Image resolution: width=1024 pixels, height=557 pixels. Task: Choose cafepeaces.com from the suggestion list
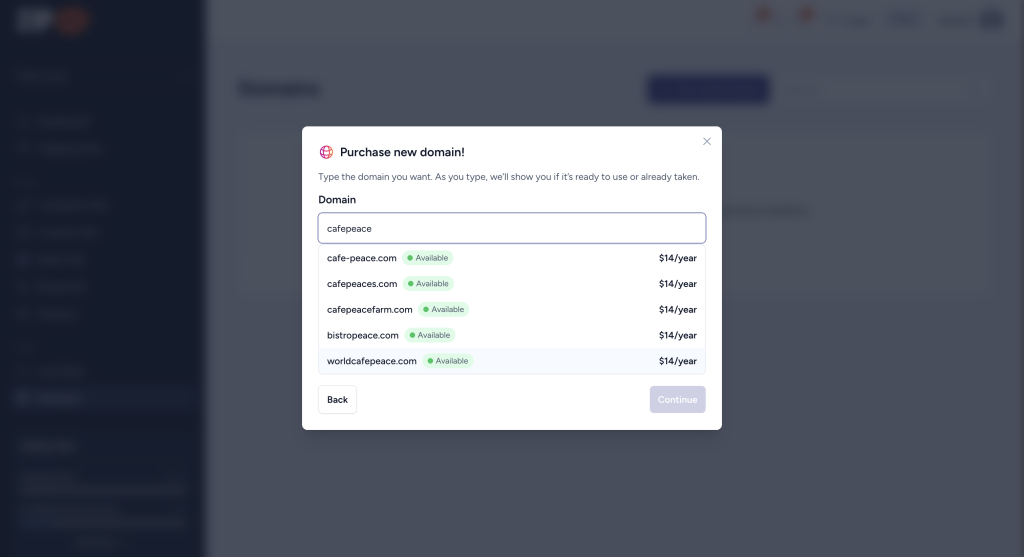(362, 284)
